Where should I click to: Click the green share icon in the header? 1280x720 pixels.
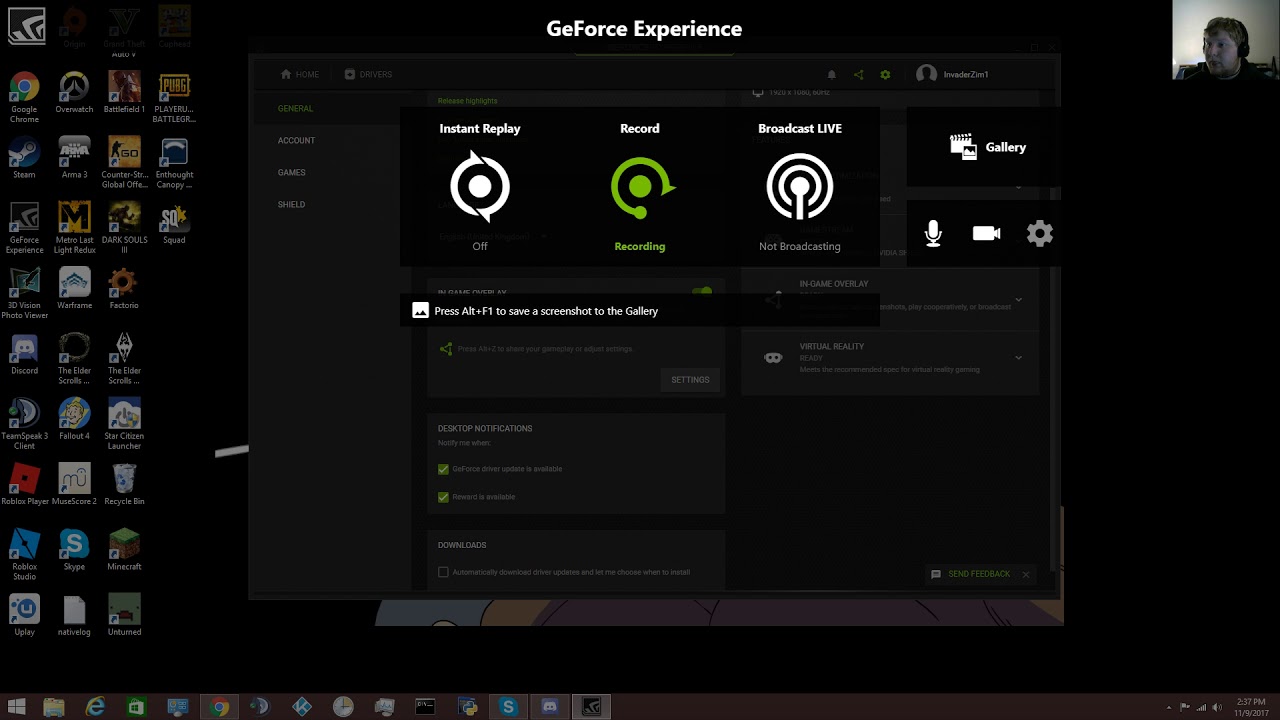(858, 74)
